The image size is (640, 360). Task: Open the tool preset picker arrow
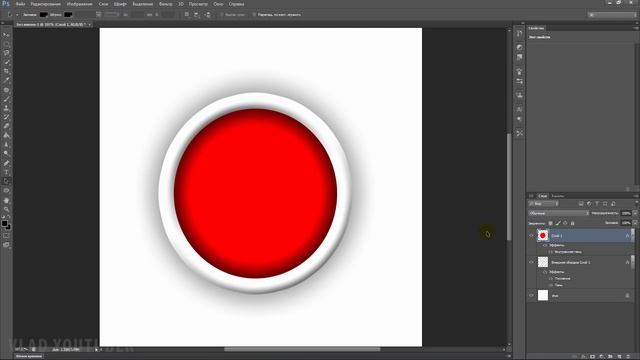[x=17, y=15]
